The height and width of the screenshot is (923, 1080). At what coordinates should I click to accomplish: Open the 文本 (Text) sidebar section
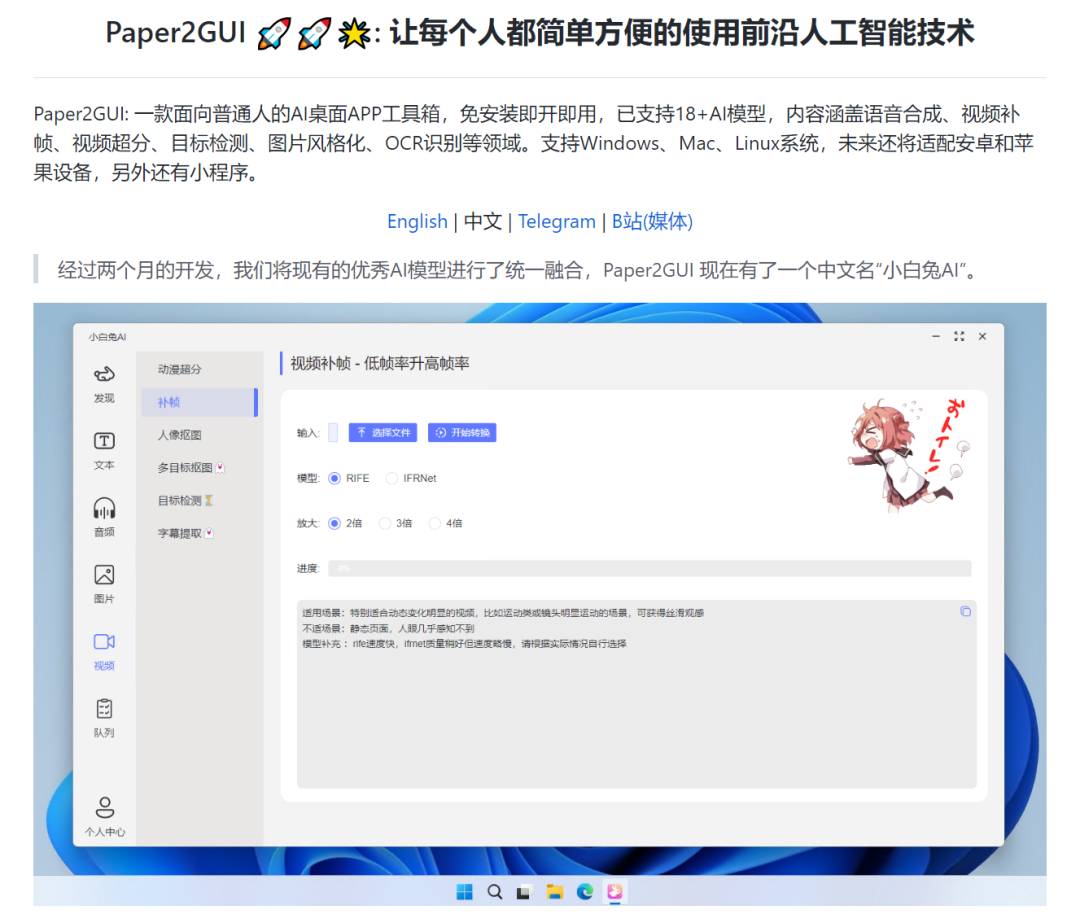[x=104, y=450]
